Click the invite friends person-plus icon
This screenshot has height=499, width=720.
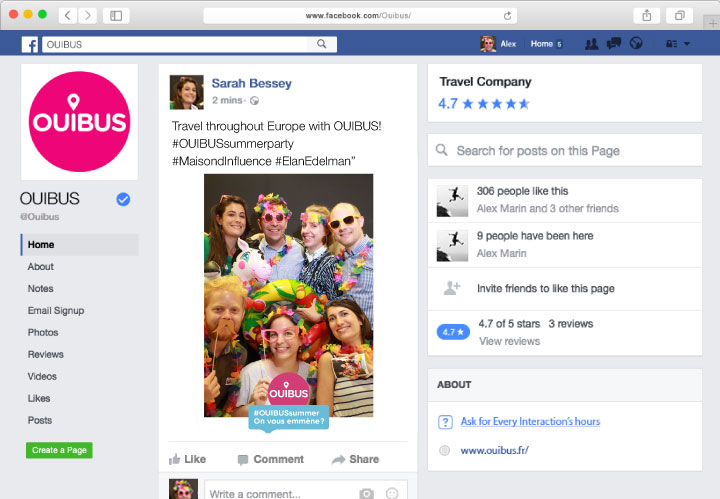(x=452, y=288)
